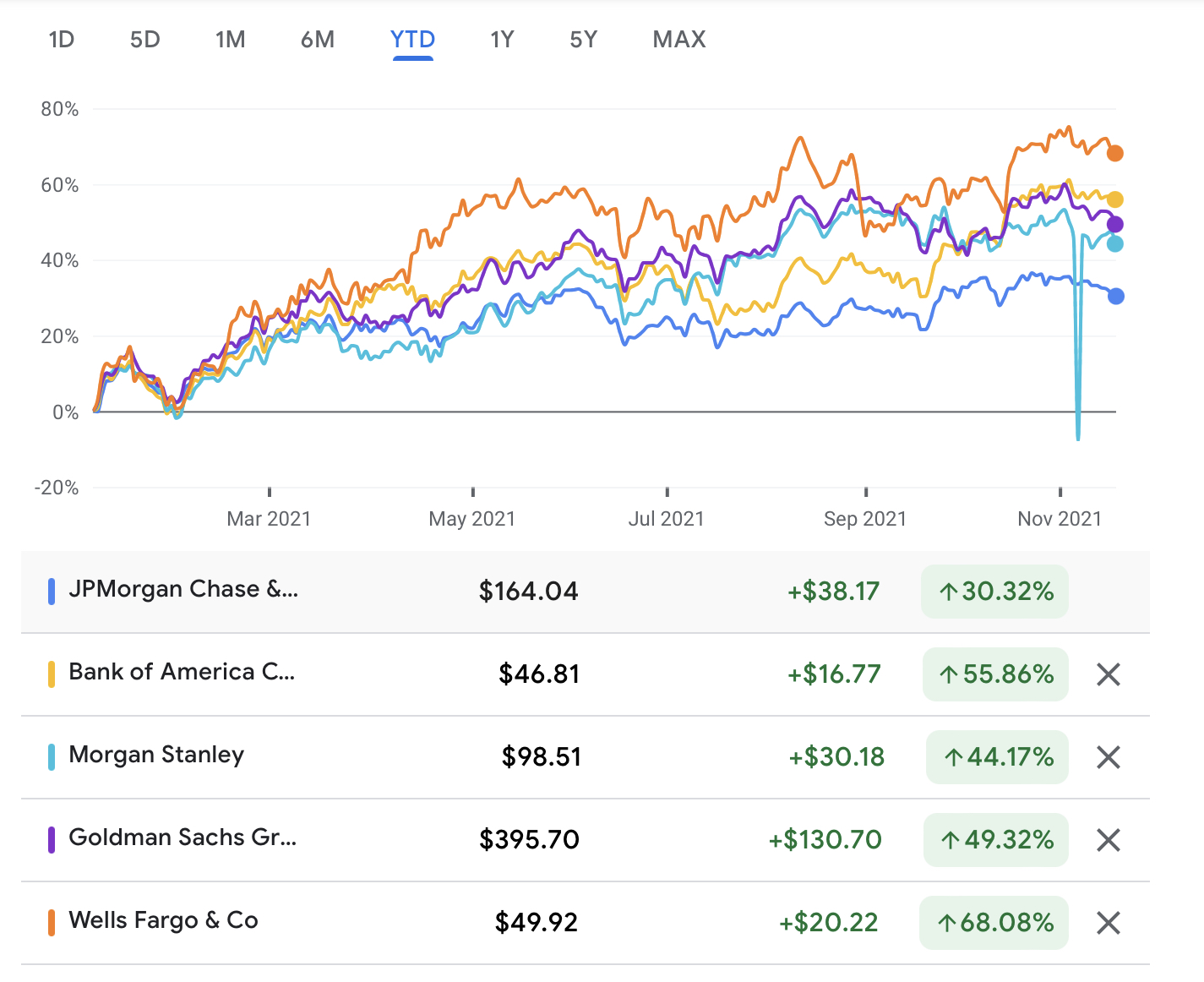The image size is (1204, 982).
Task: Click the 49.32% Goldman Sachs badge
Action: coord(996,840)
